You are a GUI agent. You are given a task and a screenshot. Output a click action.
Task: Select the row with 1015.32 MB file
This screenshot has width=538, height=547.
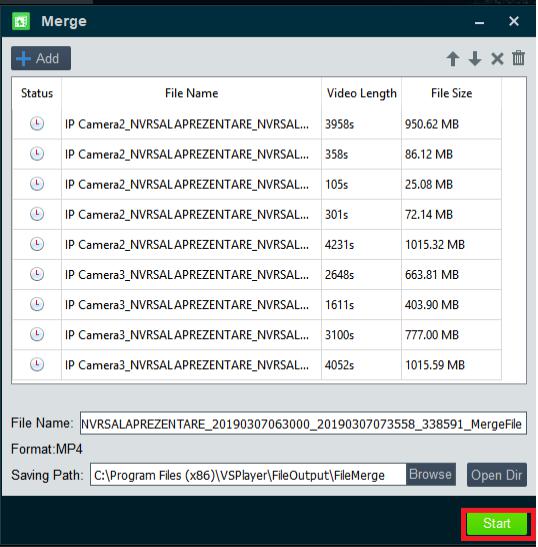tap(257, 245)
